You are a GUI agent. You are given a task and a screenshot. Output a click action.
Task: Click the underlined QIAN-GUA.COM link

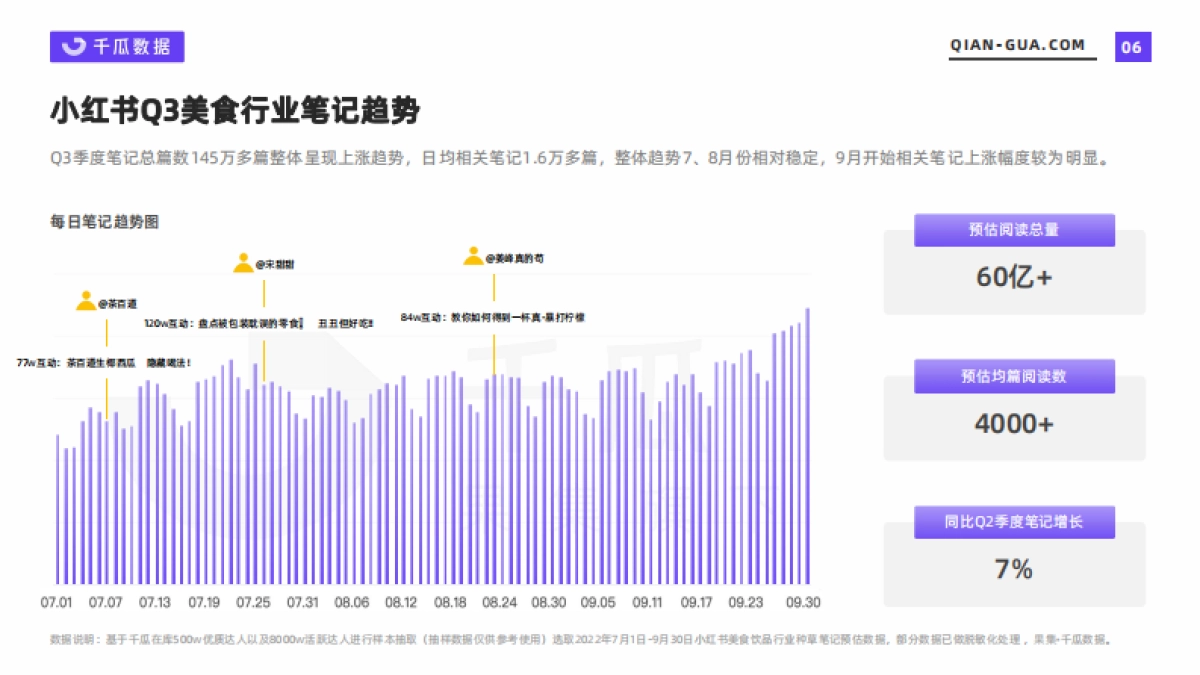pos(1017,44)
